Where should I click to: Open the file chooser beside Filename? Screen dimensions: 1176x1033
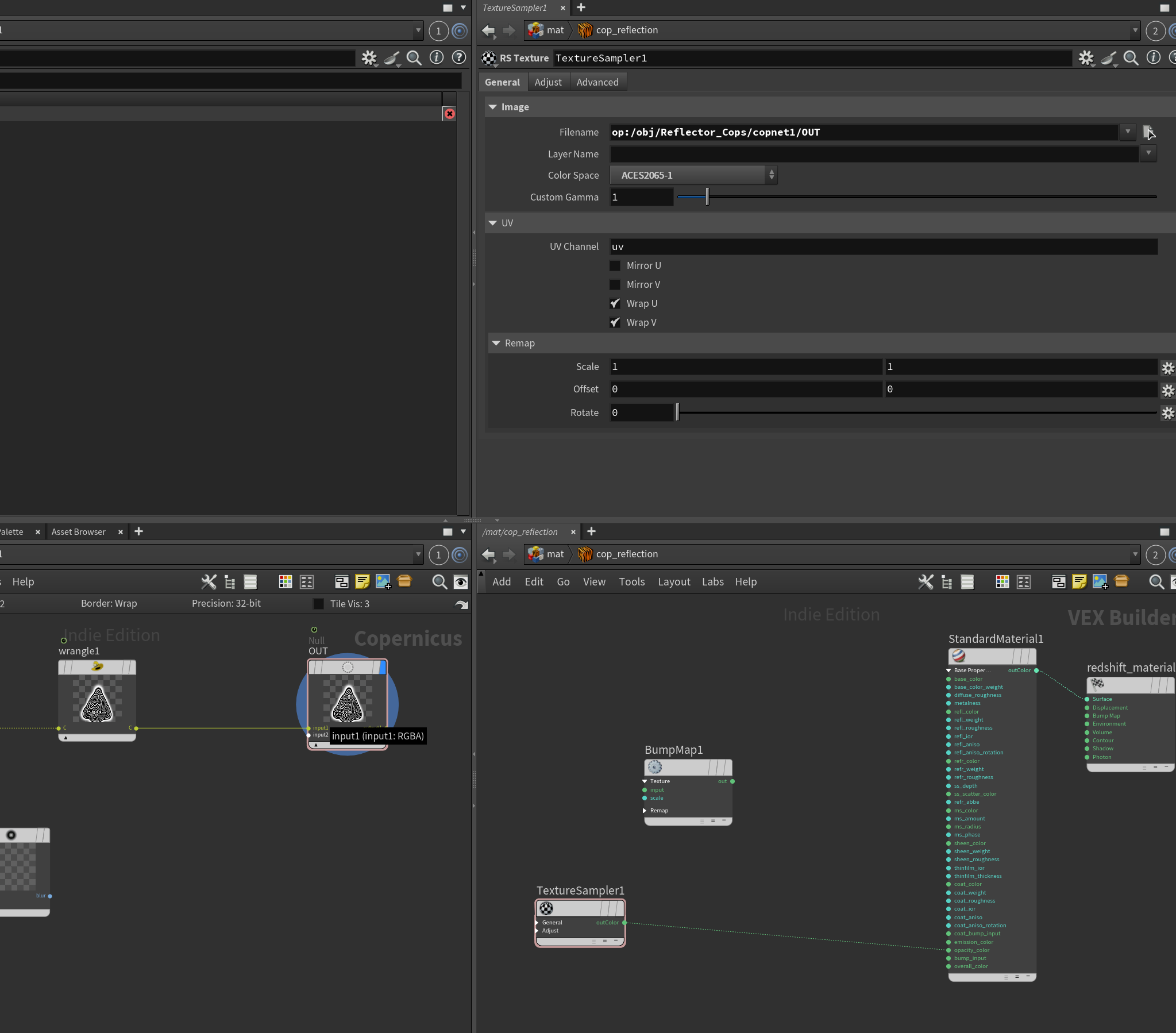pos(1148,132)
